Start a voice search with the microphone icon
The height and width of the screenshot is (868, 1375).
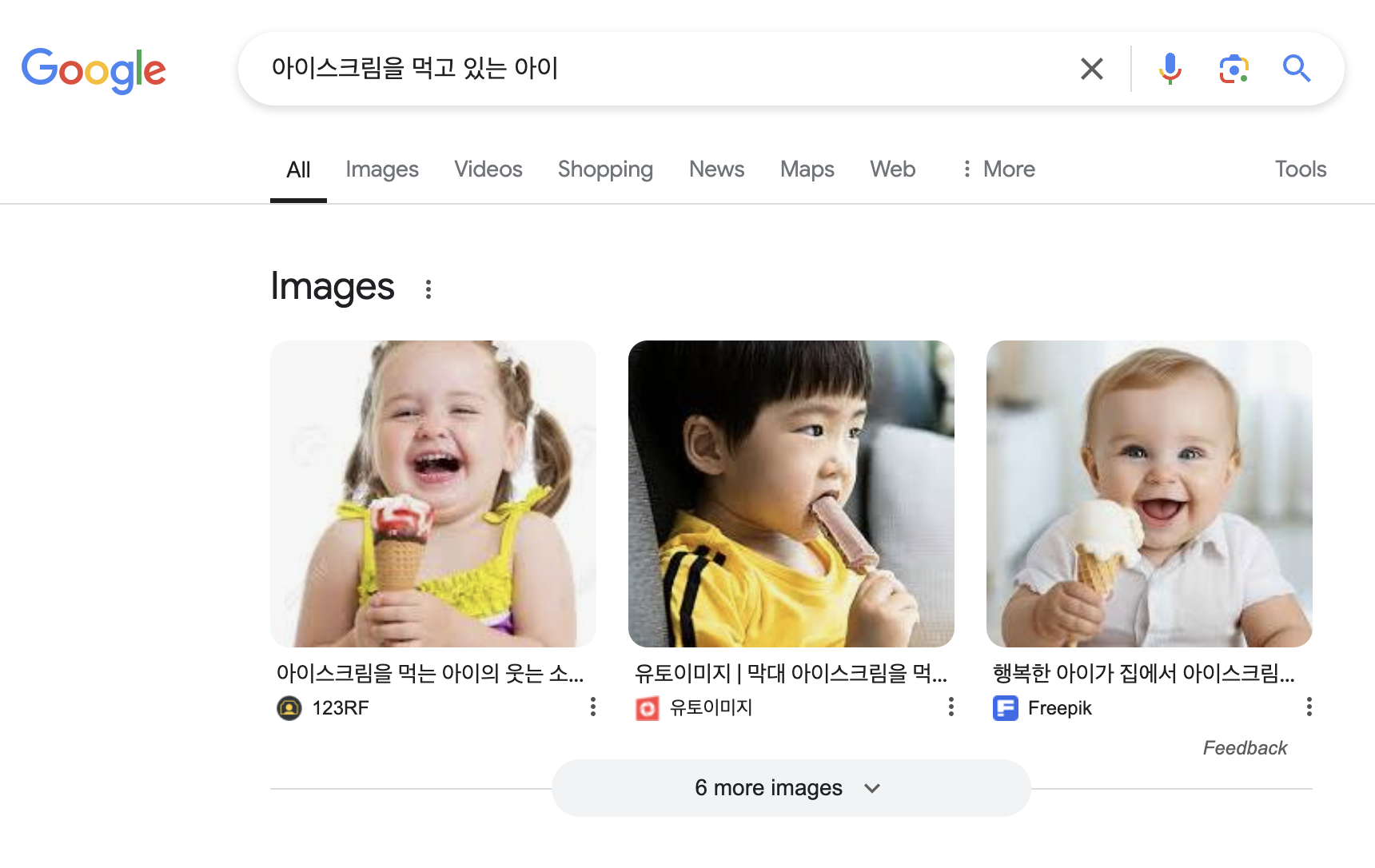click(1170, 69)
